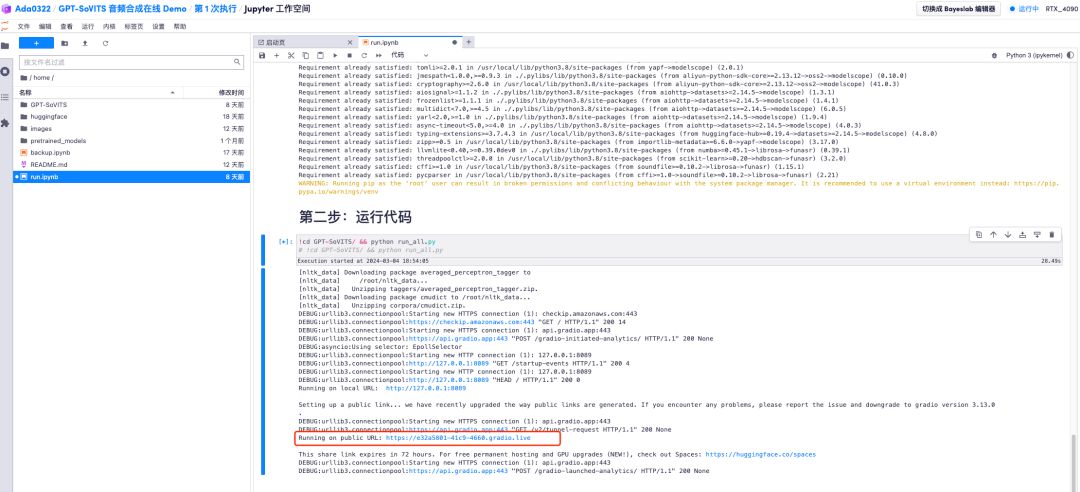This screenshot has width=1080, height=492.
Task: Select the images folder
Action: point(132,129)
